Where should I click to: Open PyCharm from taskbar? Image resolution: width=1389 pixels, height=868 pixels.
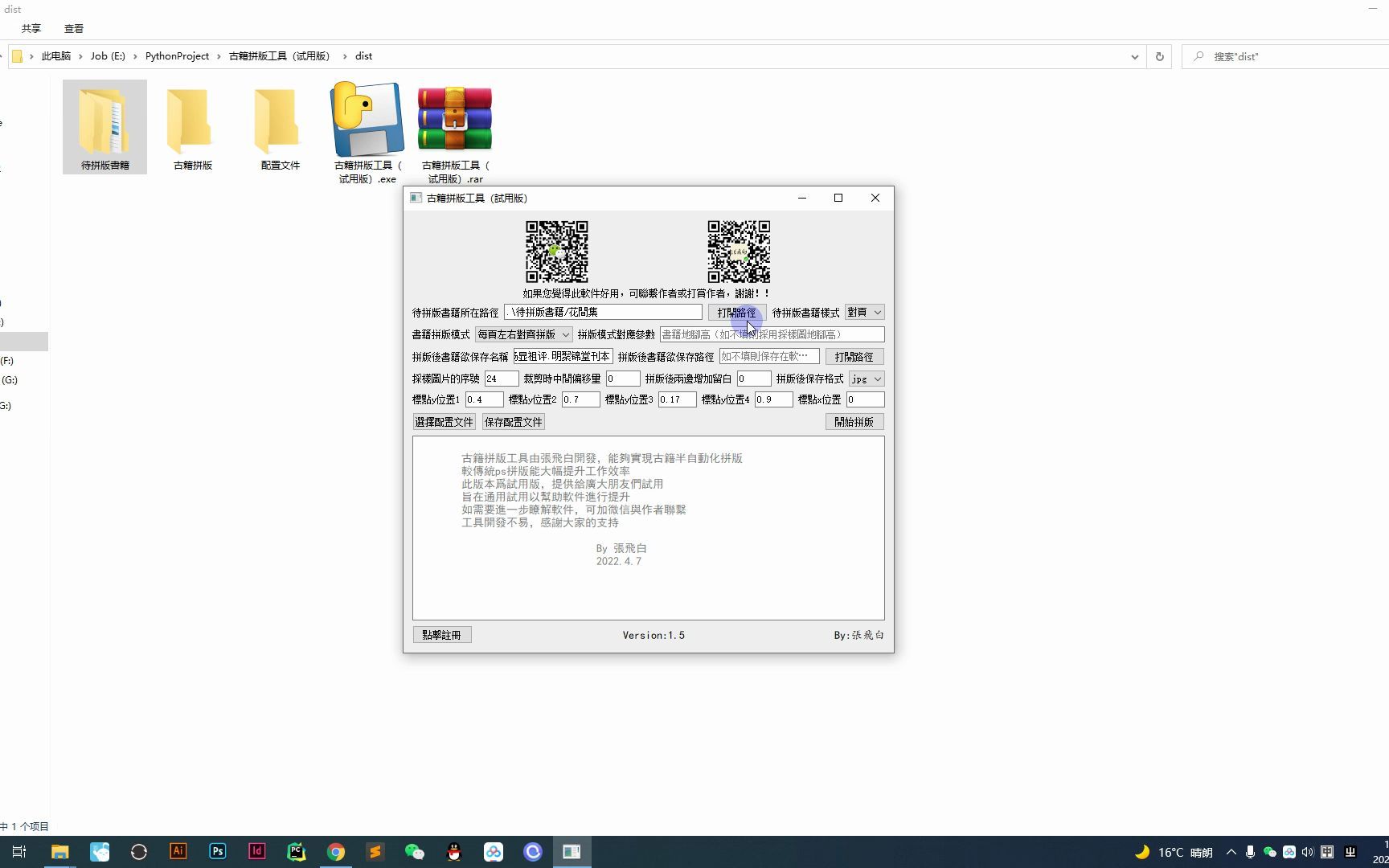click(x=297, y=852)
